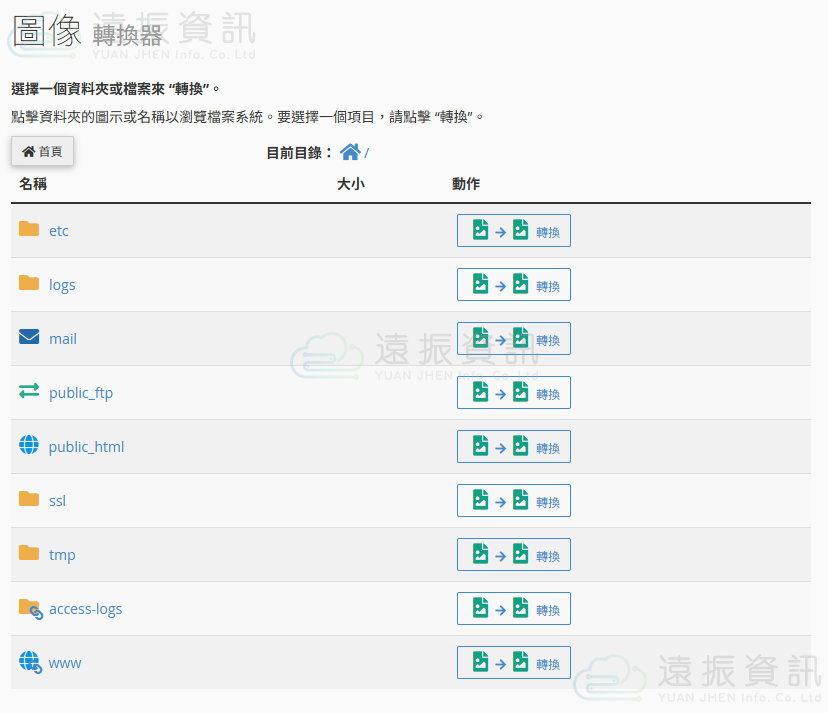Screen dimensions: 828x713
Task: Click the 轉換 button for access-logs
Action: [x=513, y=609]
